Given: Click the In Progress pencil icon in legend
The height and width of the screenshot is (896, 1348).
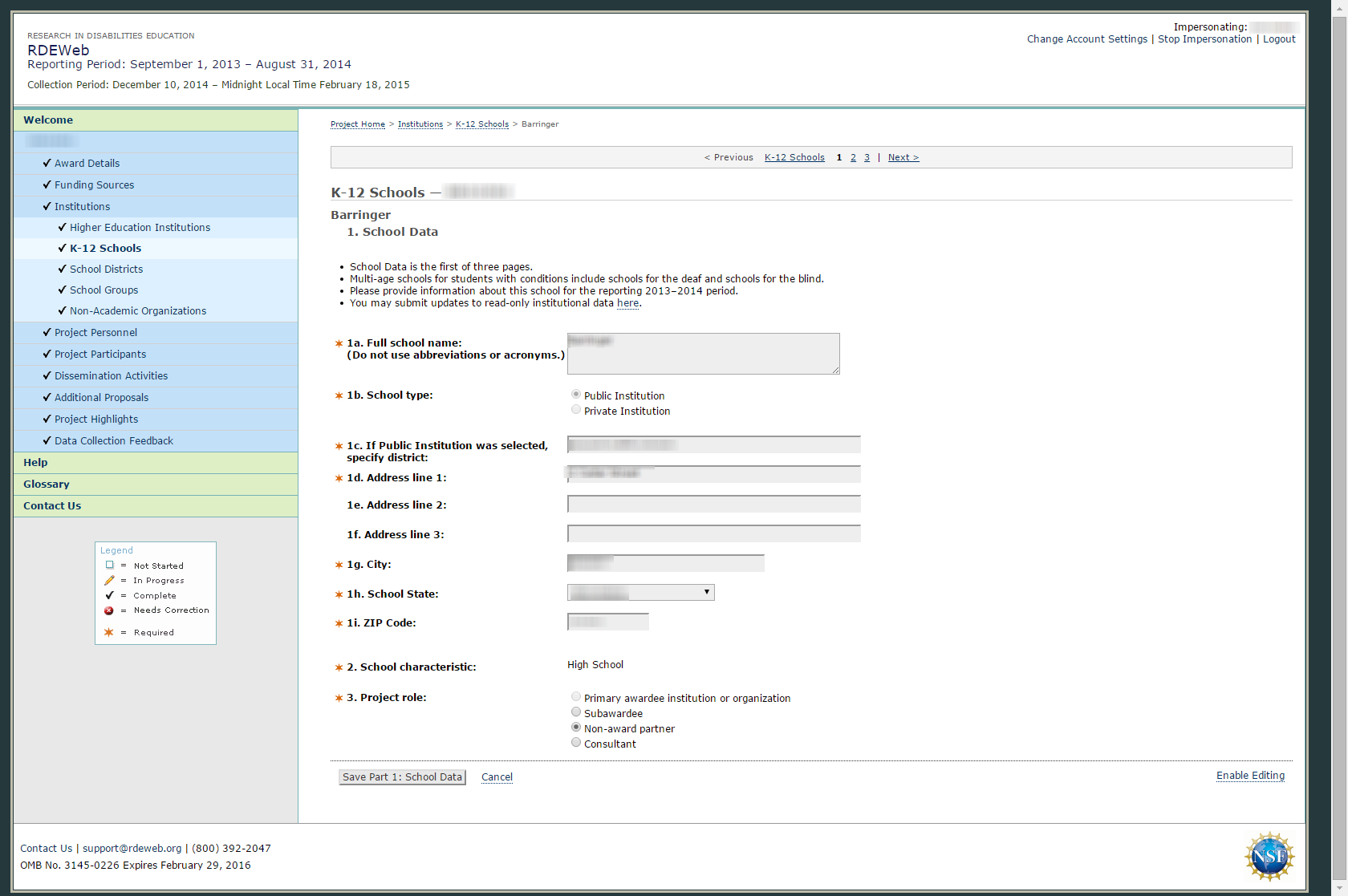Looking at the screenshot, I should 109,580.
